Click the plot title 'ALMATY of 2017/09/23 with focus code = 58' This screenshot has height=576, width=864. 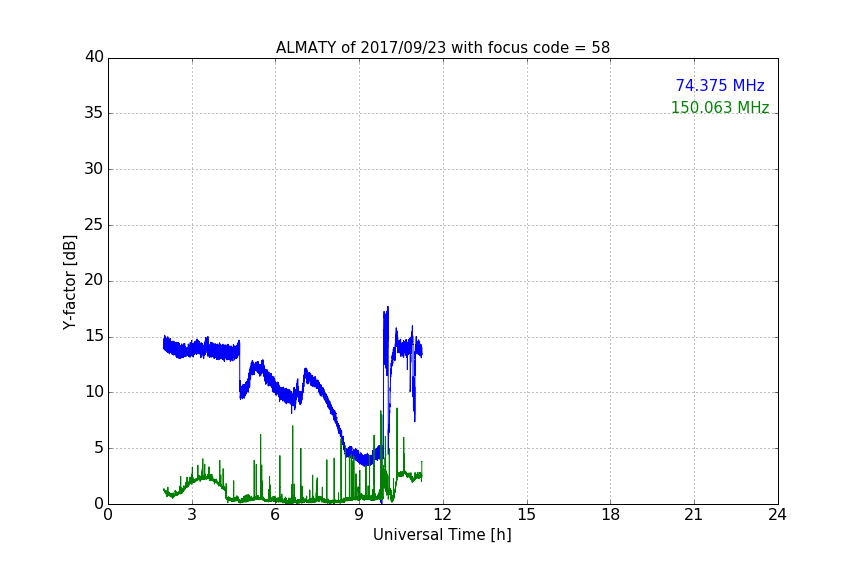443,48
